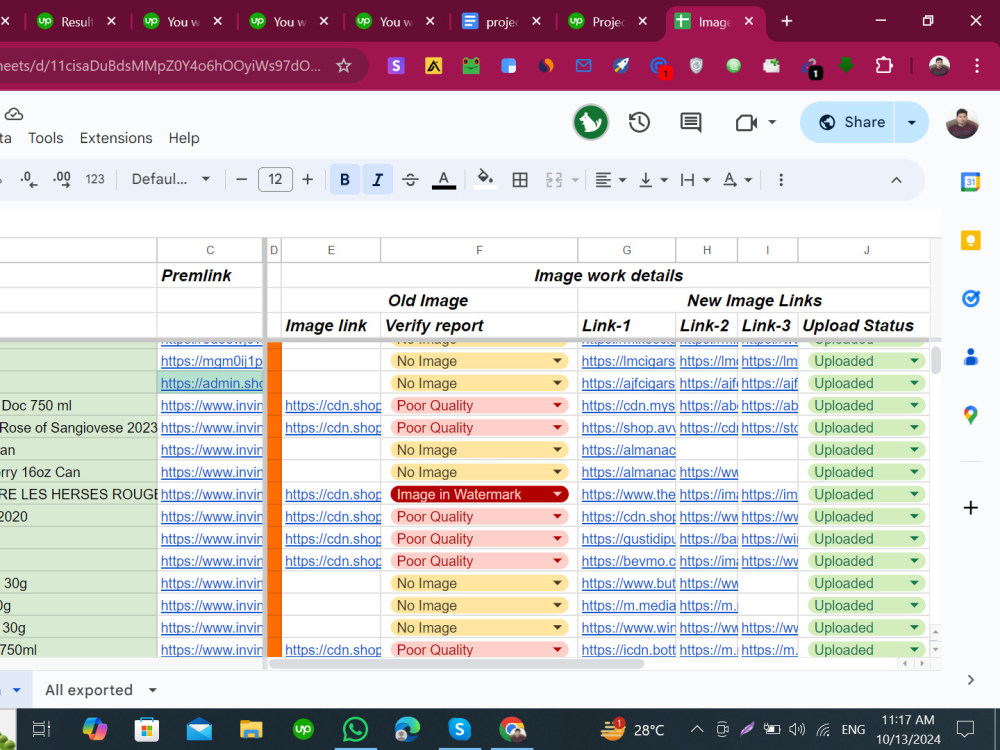
Task: Click decrease decimal places icon
Action: (x=29, y=179)
